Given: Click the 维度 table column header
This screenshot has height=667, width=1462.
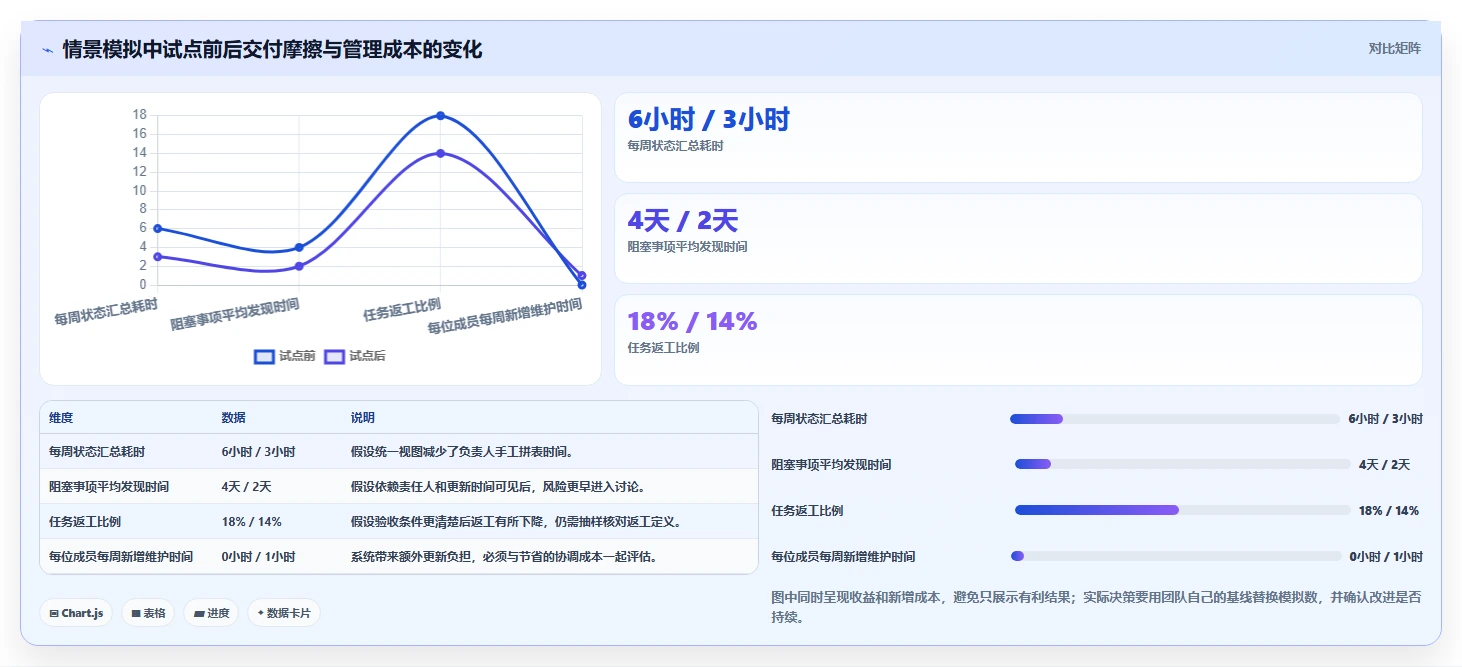Looking at the screenshot, I should (x=61, y=418).
